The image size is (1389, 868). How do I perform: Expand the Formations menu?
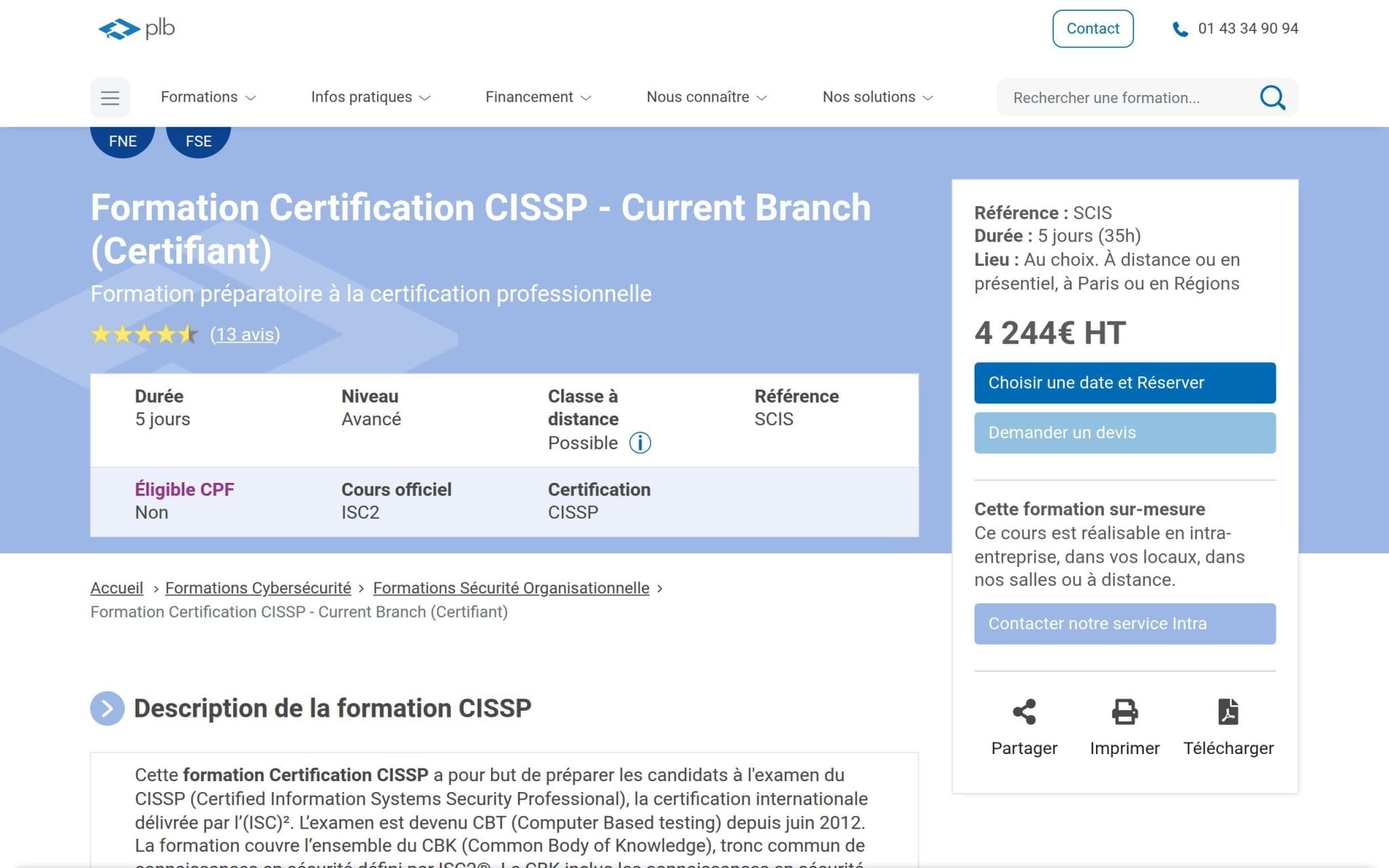click(x=208, y=97)
